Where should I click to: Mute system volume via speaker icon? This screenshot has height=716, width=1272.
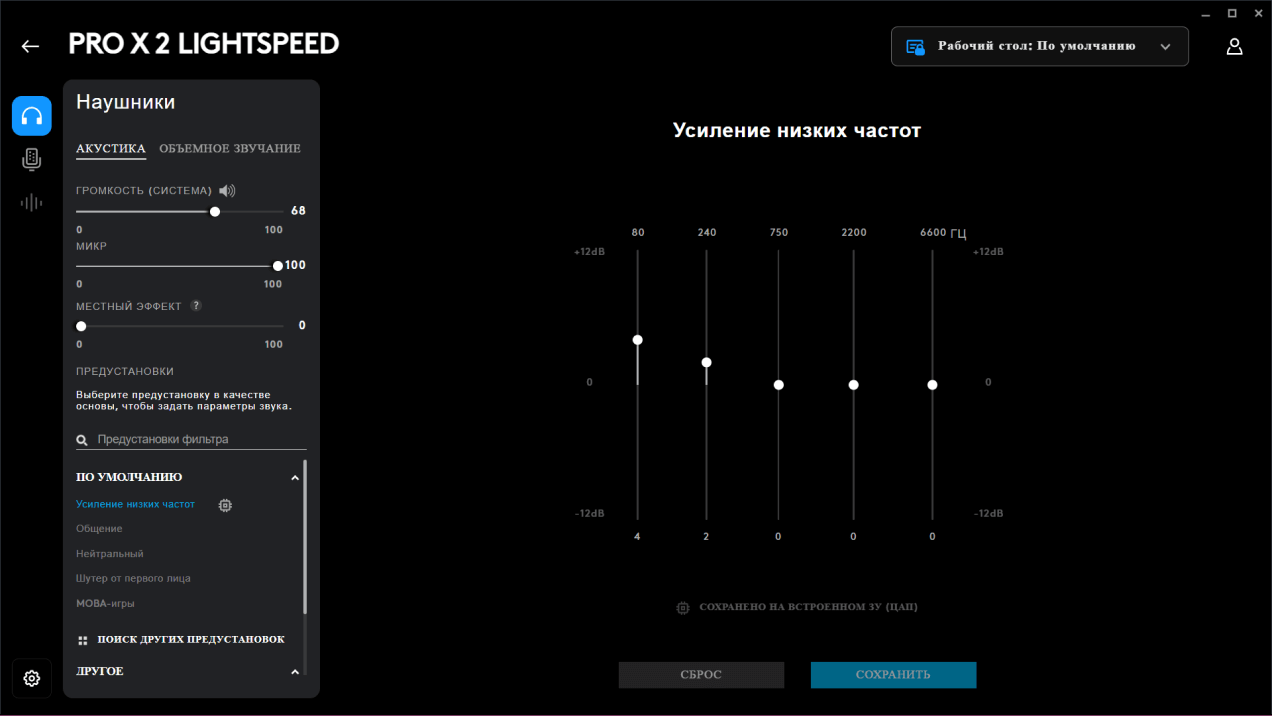pos(227,191)
